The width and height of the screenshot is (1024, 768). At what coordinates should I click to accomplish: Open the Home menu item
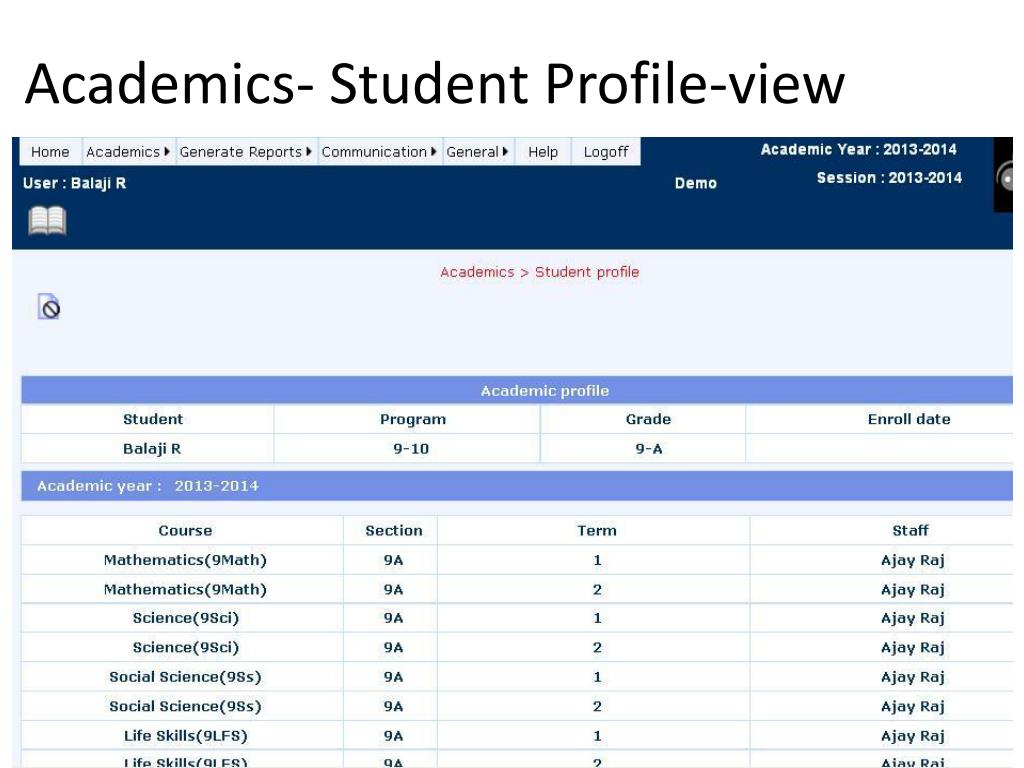(x=50, y=152)
